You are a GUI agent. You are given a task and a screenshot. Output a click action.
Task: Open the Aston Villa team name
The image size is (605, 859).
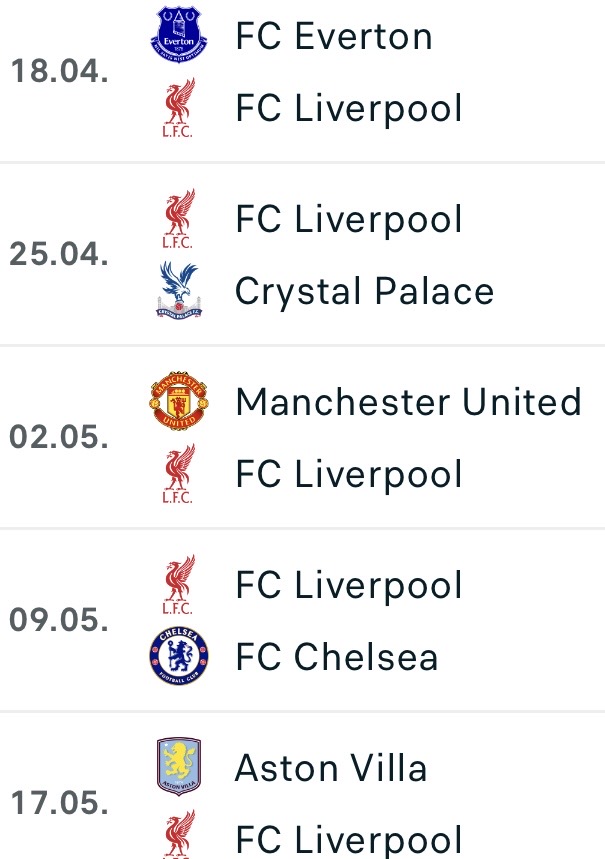click(331, 768)
